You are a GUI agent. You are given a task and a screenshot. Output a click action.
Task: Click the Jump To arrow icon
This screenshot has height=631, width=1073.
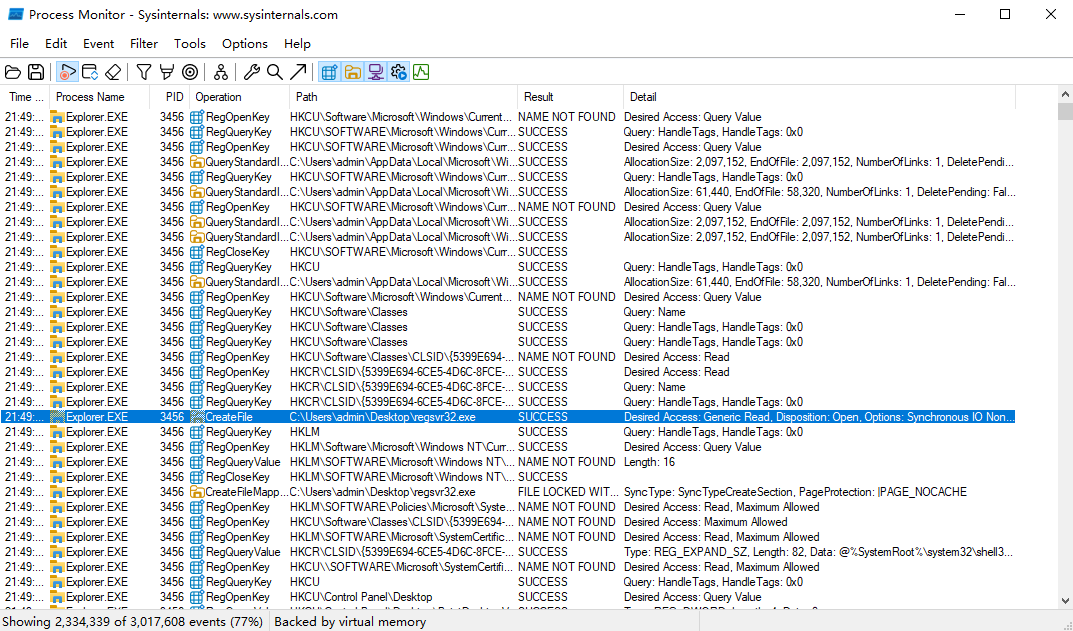click(x=298, y=72)
